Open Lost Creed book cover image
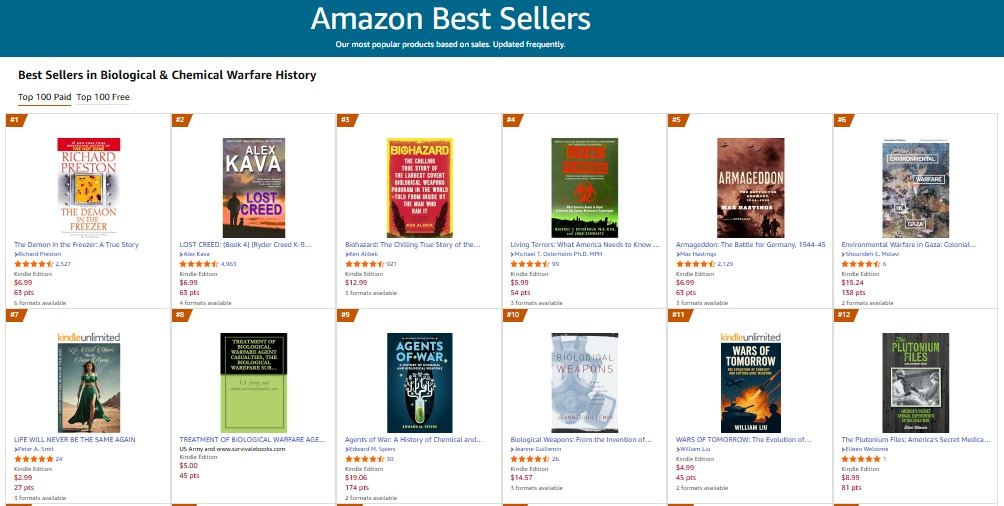1004x506 pixels. click(x=254, y=187)
